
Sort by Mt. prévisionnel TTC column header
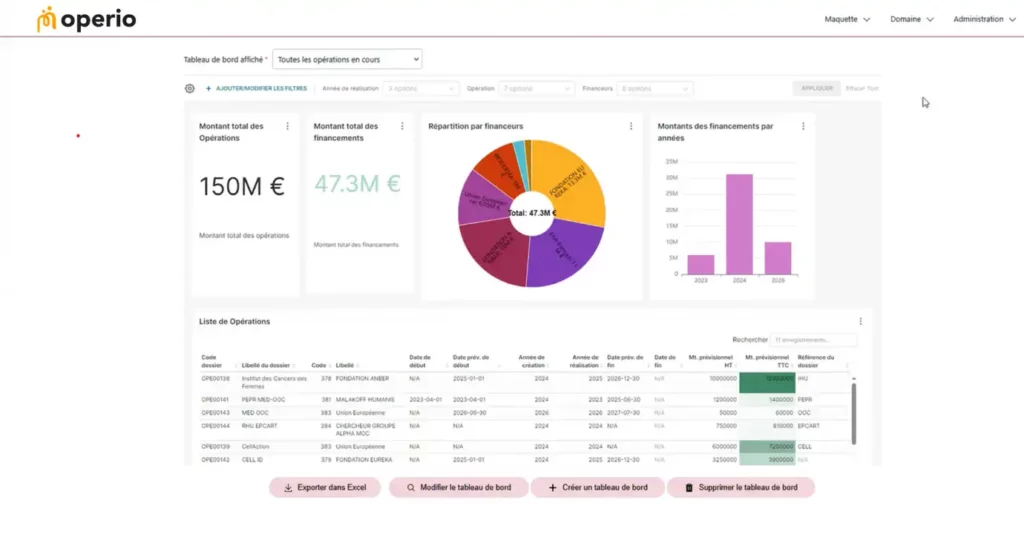(x=767, y=361)
